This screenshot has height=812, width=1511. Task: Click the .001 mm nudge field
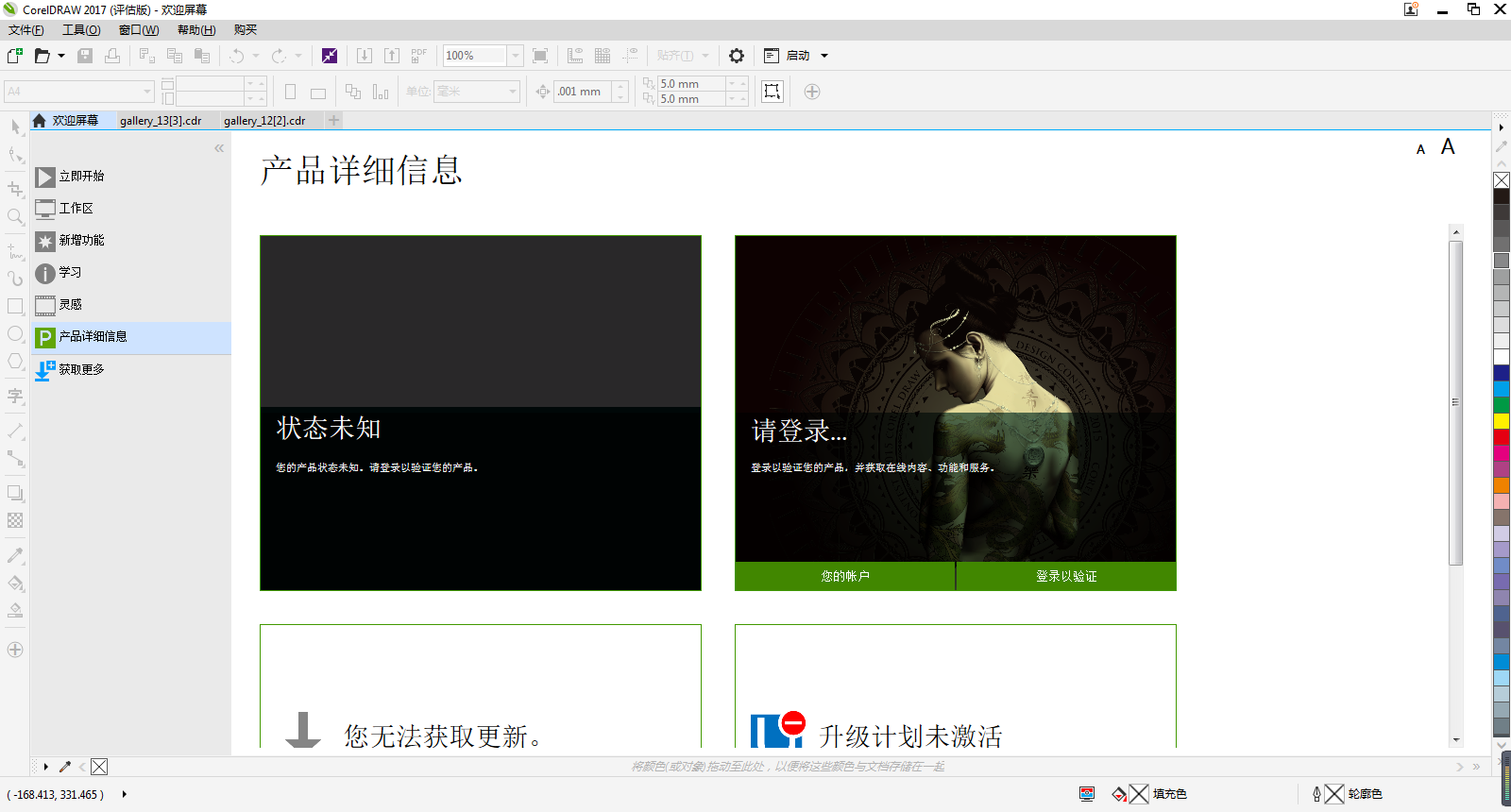click(x=583, y=92)
